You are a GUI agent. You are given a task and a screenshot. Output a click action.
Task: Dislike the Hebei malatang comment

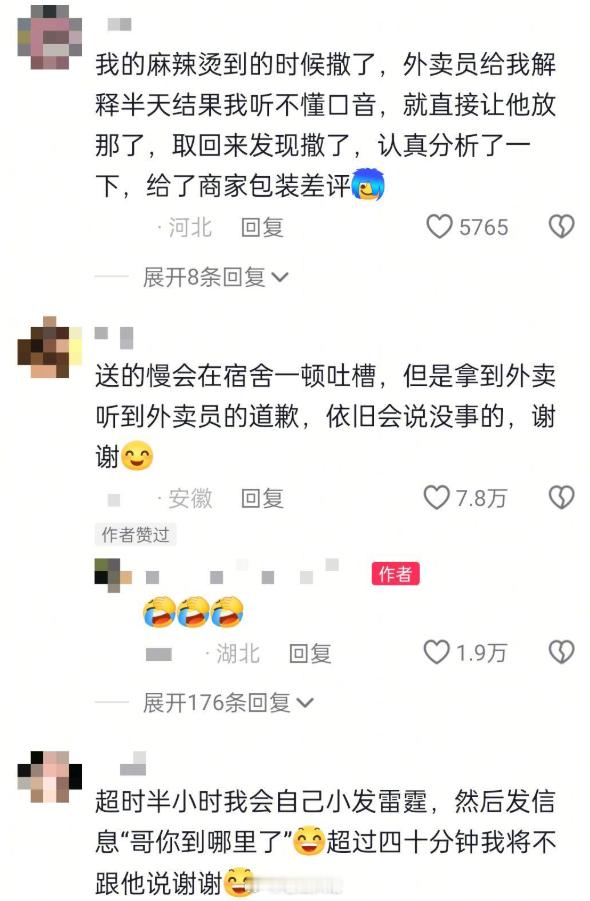561,226
